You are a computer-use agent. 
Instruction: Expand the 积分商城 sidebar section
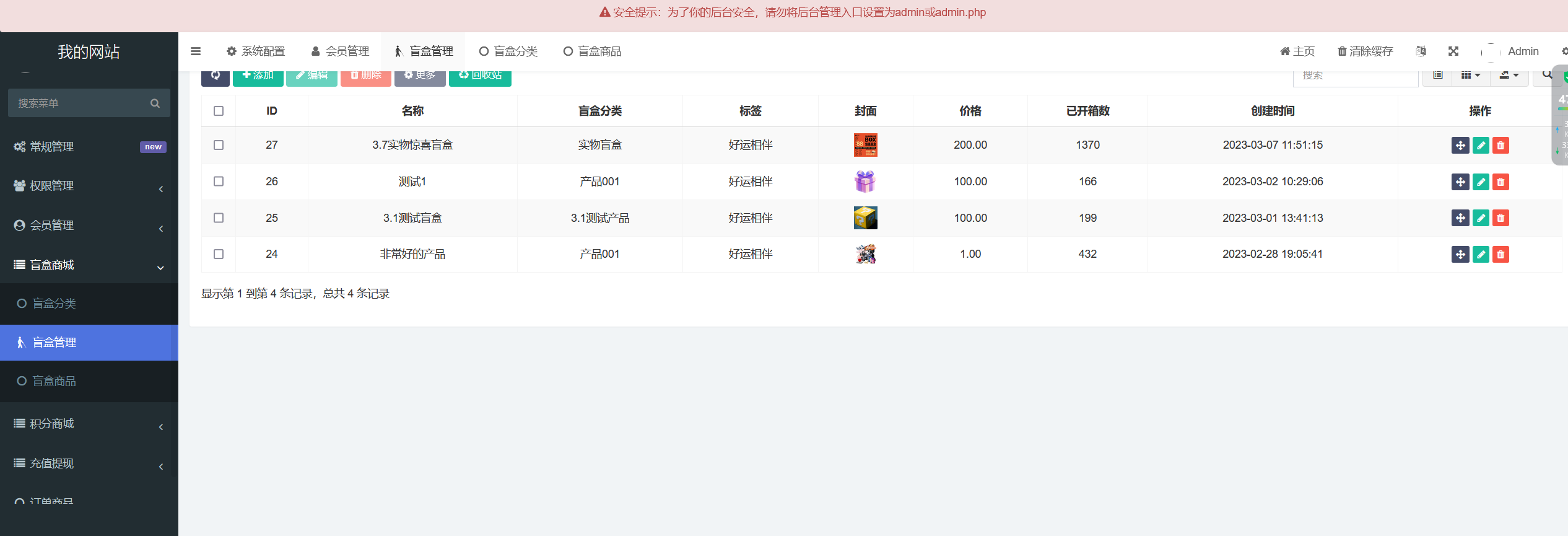pyautogui.click(x=89, y=424)
